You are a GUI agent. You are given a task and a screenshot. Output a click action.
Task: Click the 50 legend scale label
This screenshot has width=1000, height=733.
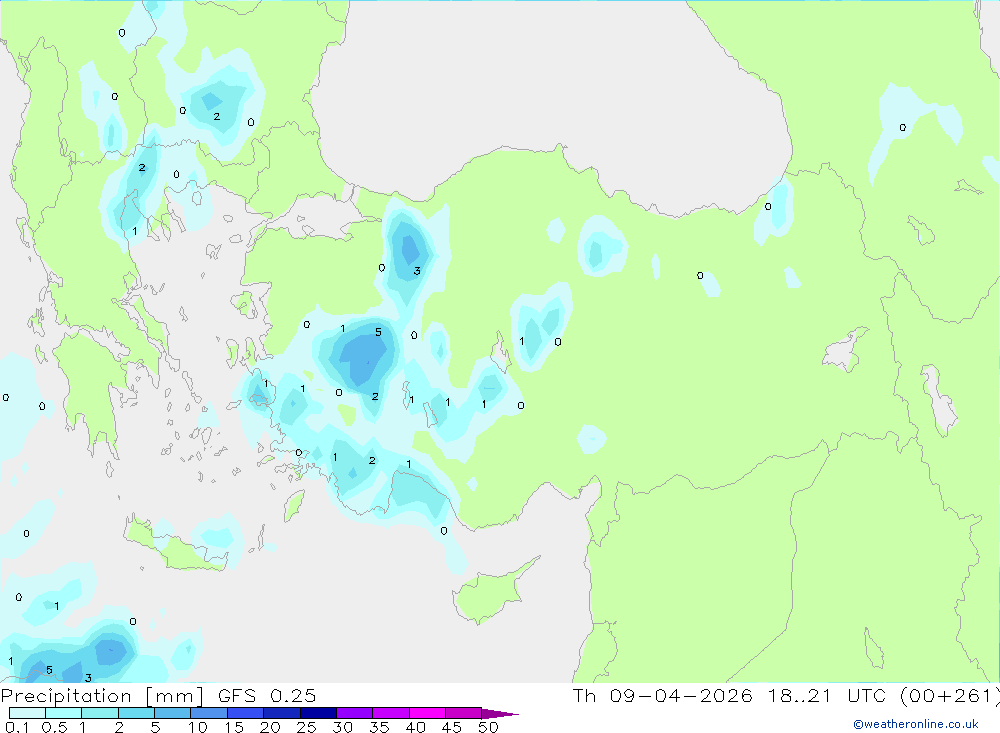tap(488, 727)
